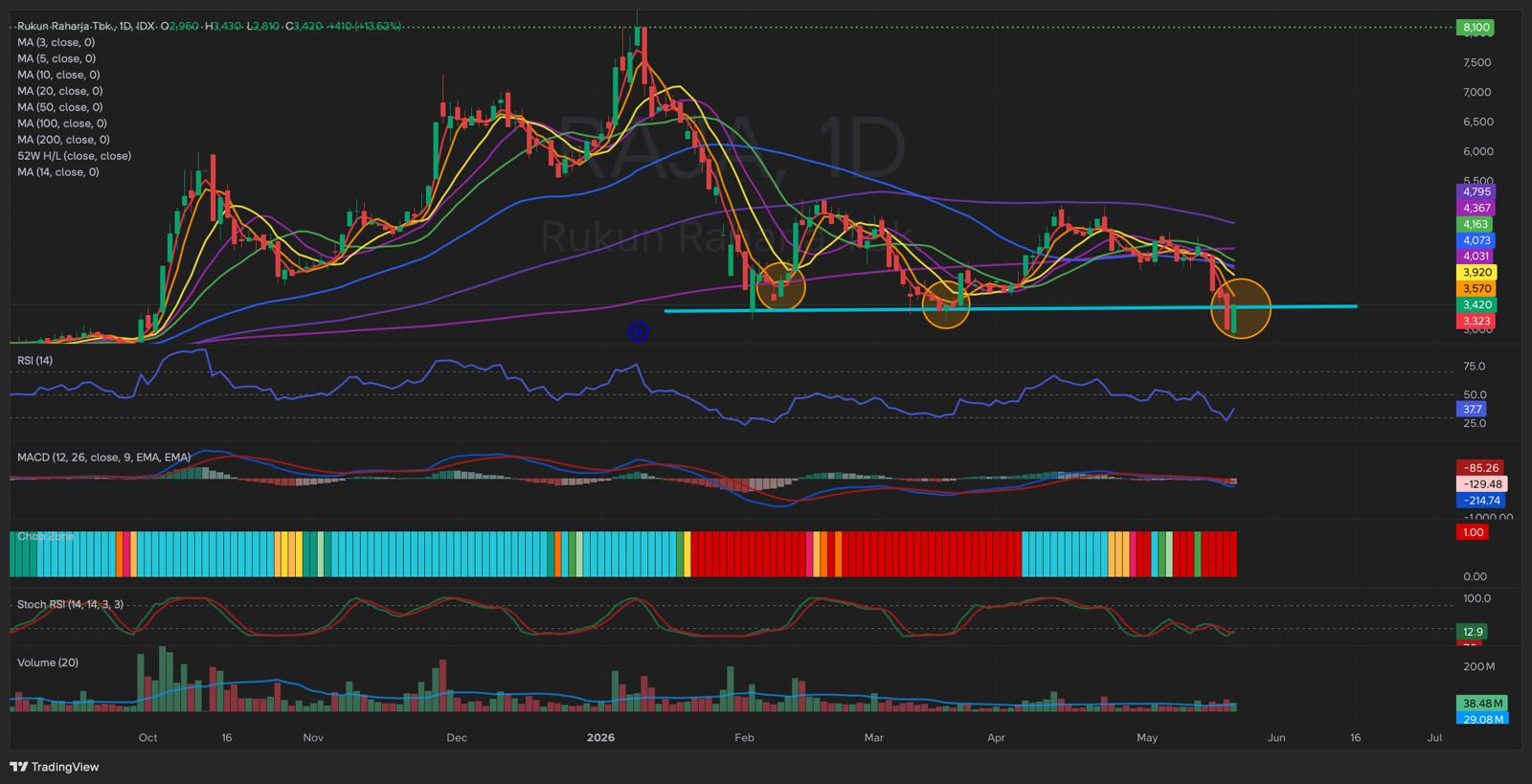Viewport: 1532px width, 784px height.
Task: Click the orange 3,570 price label
Action: 1476,288
